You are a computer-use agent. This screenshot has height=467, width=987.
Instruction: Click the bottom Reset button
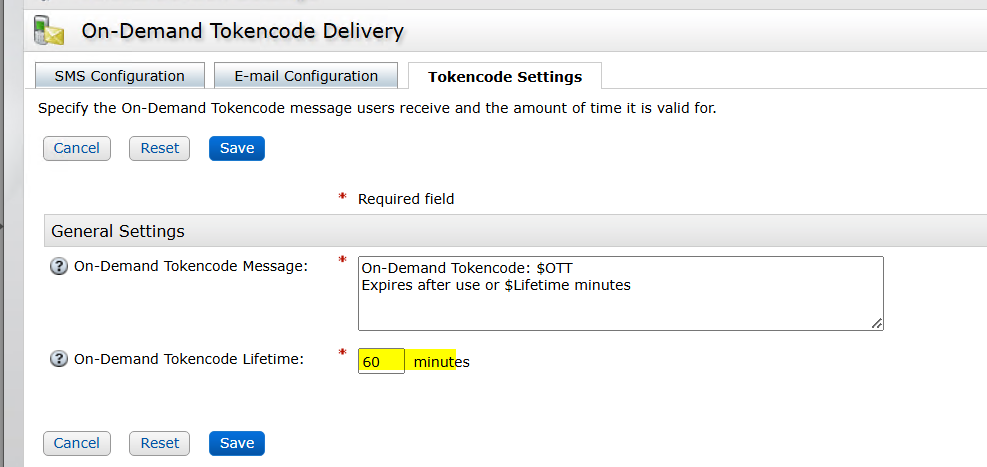tap(159, 443)
